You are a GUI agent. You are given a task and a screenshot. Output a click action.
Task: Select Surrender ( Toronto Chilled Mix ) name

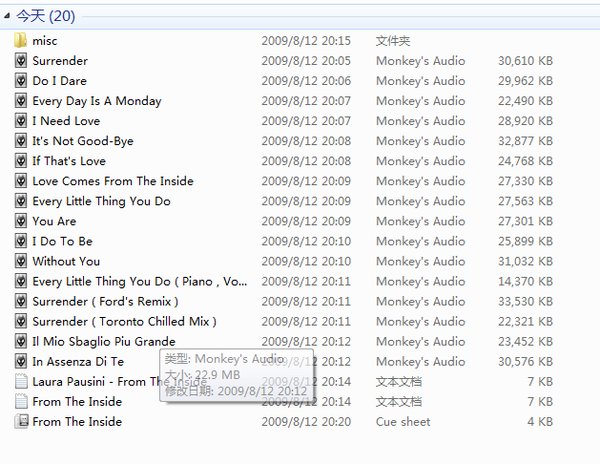click(124, 321)
